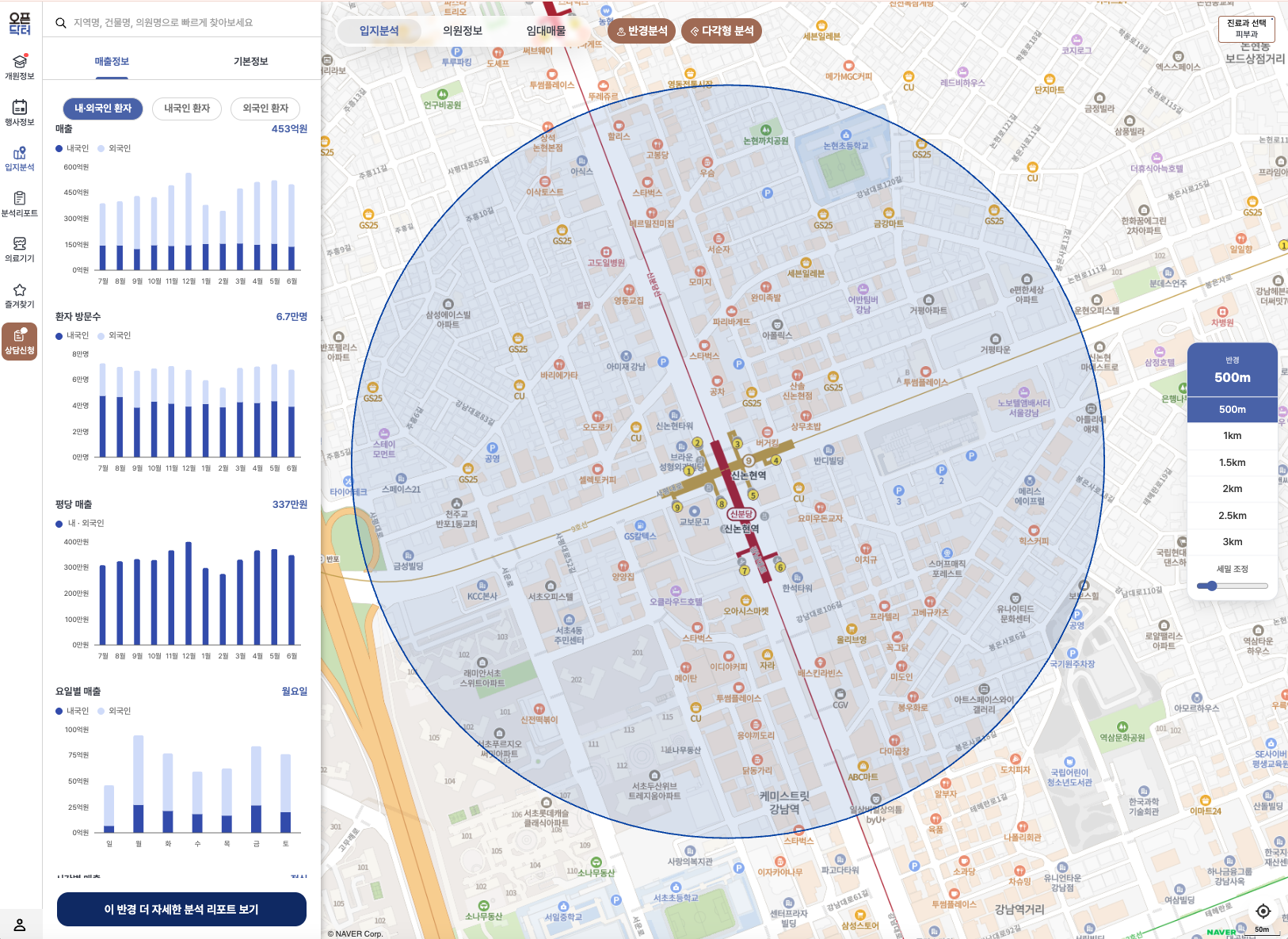Screen dimensions: 1288x939
Task: Open the user profile icon
Action: 20,925
